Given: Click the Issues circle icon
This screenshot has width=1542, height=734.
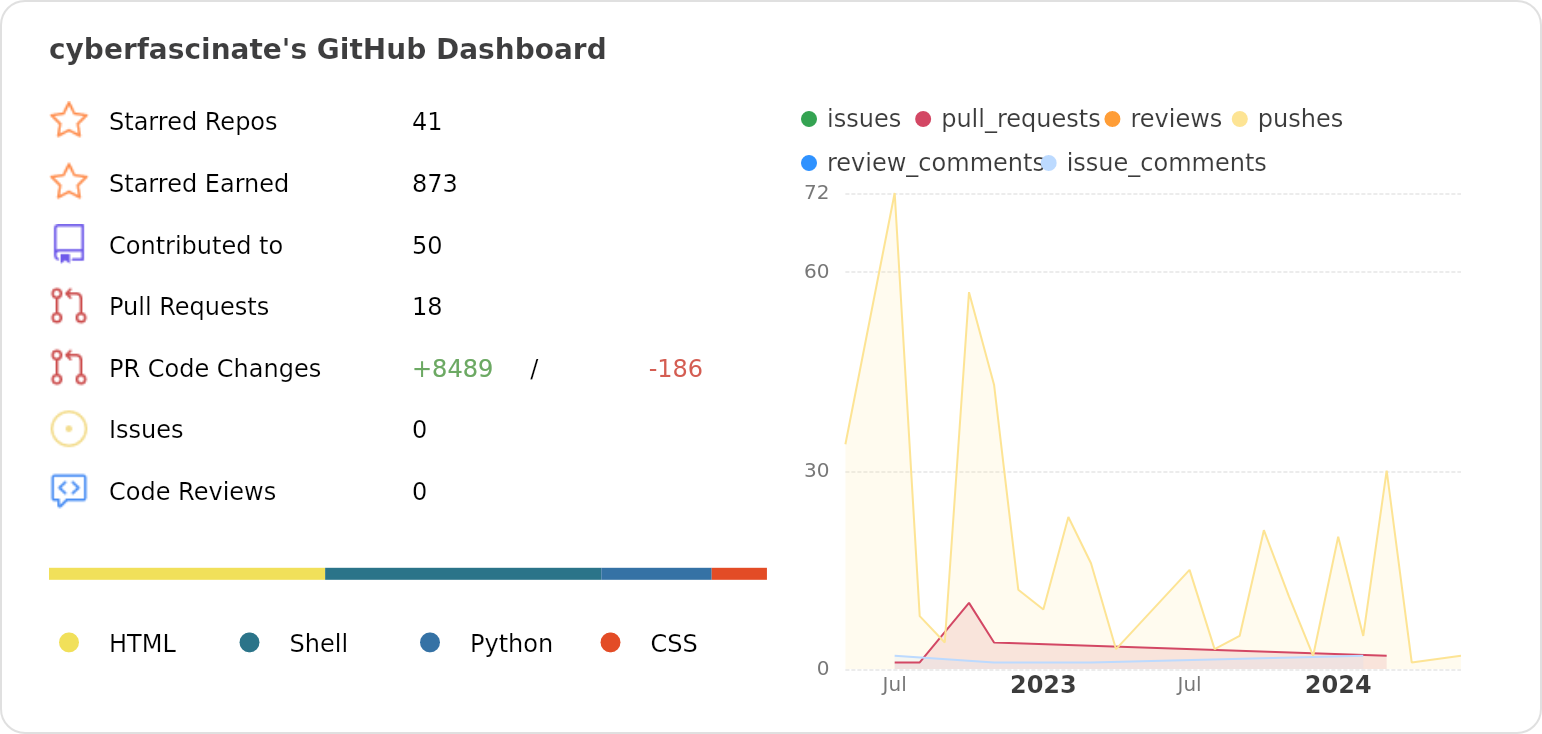Looking at the screenshot, I should point(69,429).
